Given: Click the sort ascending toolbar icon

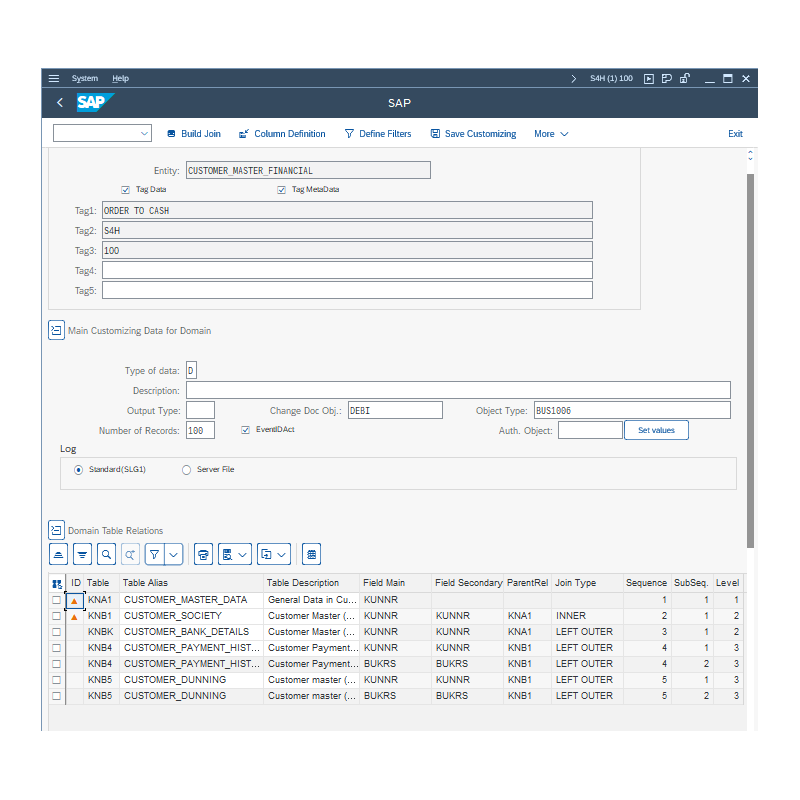Looking at the screenshot, I should pyautogui.click(x=59, y=554).
